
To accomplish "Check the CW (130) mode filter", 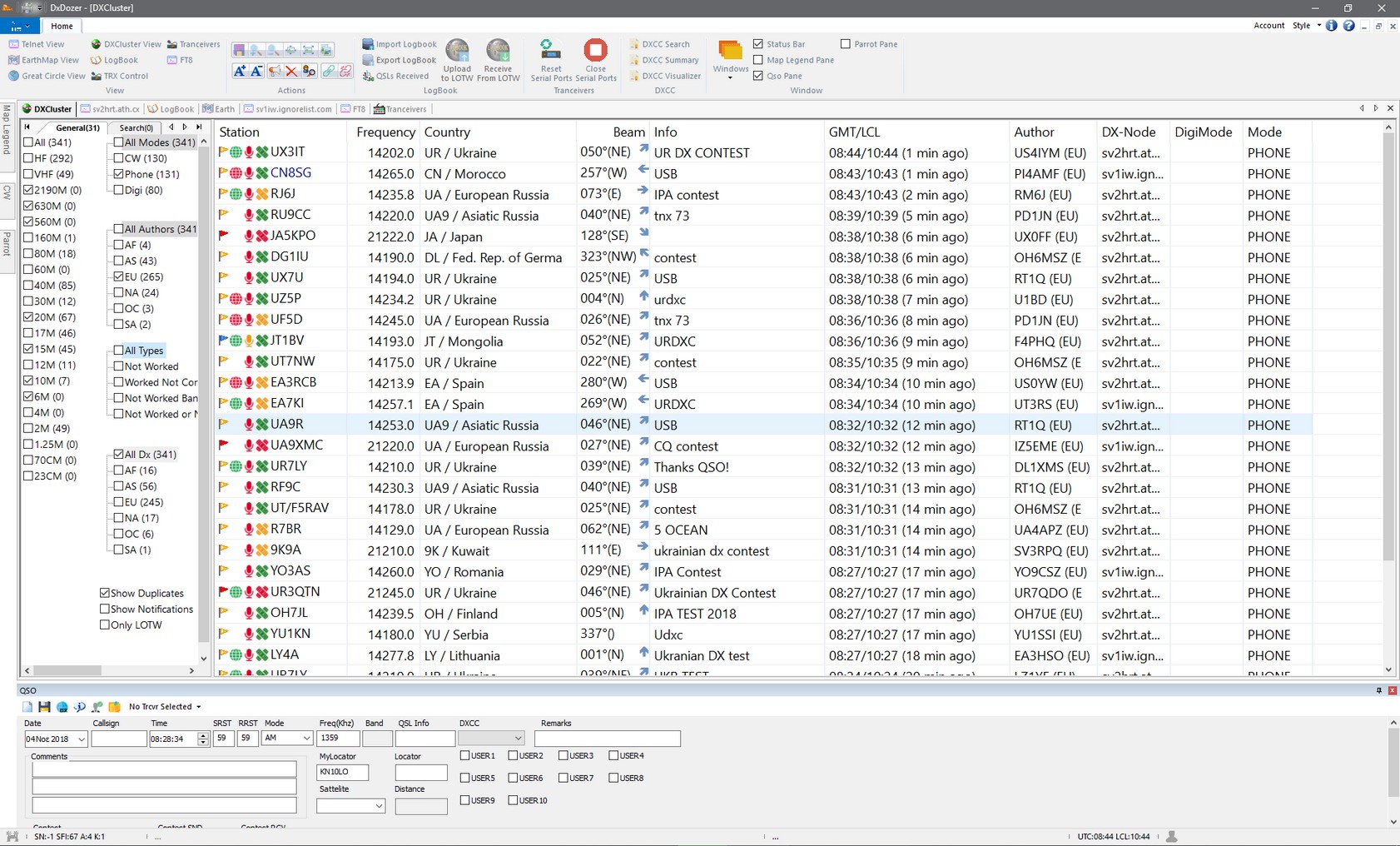I will (119, 158).
